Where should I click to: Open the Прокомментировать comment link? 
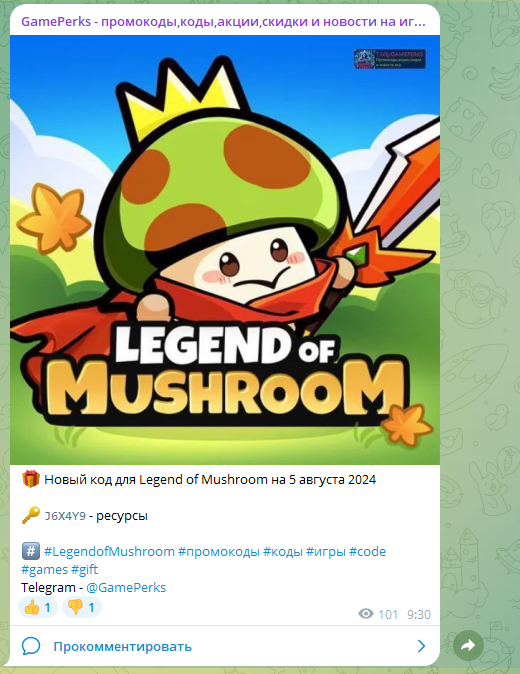pyautogui.click(x=122, y=646)
